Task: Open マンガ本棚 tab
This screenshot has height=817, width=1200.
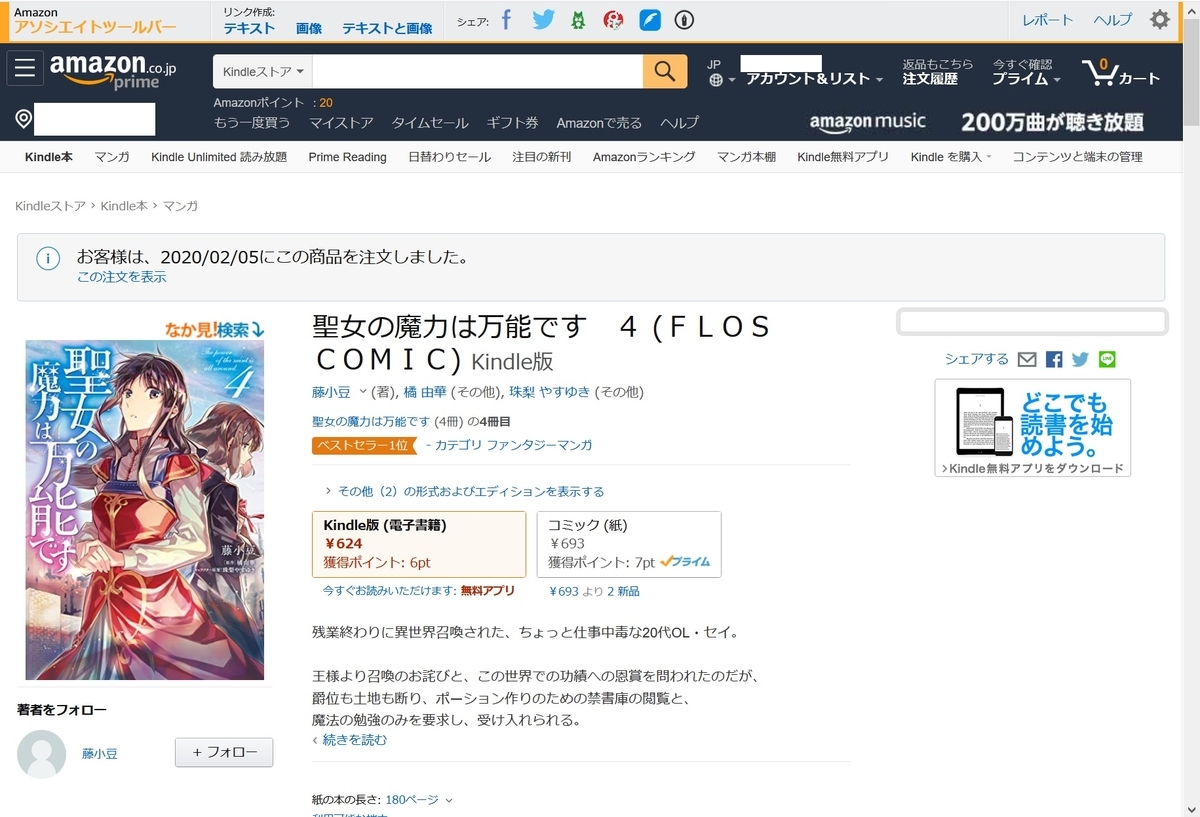Action: (746, 157)
